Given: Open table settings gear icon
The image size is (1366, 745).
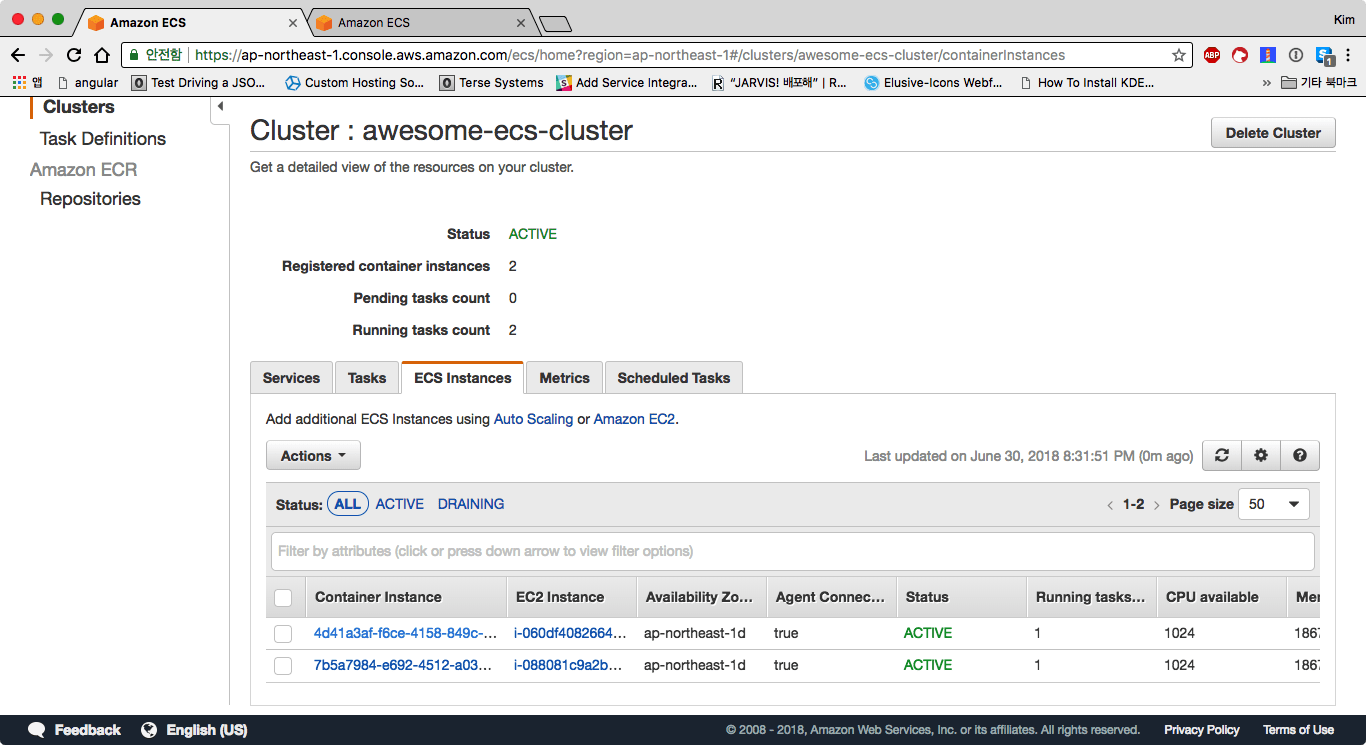Looking at the screenshot, I should [x=1260, y=455].
